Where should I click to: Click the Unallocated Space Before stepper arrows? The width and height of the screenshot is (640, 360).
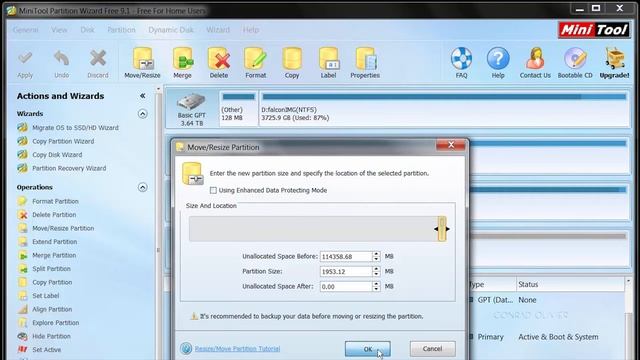(376, 256)
